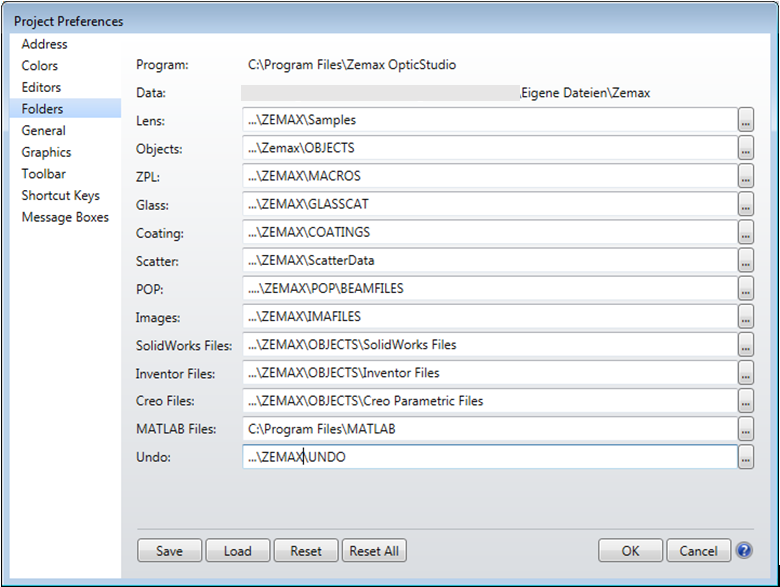Image resolution: width=780 pixels, height=587 pixels.
Task: Open Message Boxes preferences
Action: [65, 217]
